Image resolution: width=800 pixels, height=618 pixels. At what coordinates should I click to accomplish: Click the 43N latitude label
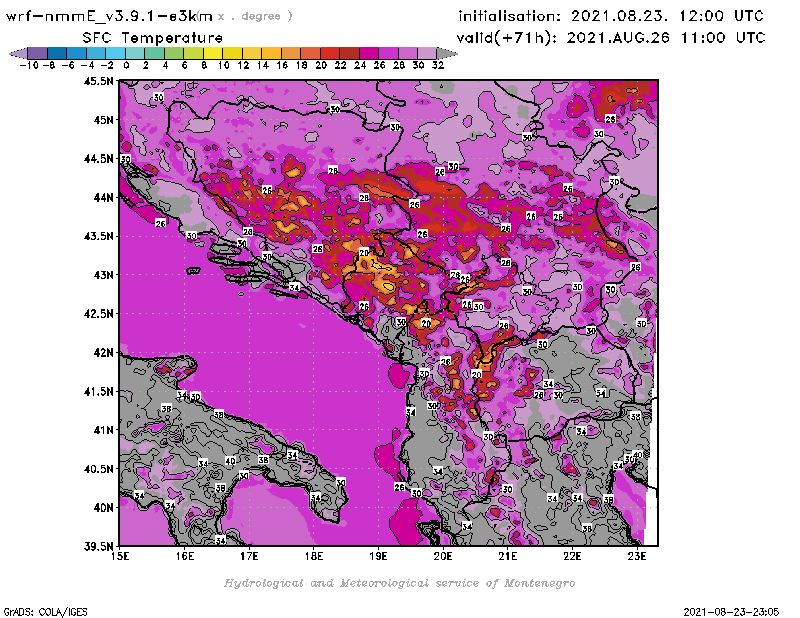click(103, 275)
